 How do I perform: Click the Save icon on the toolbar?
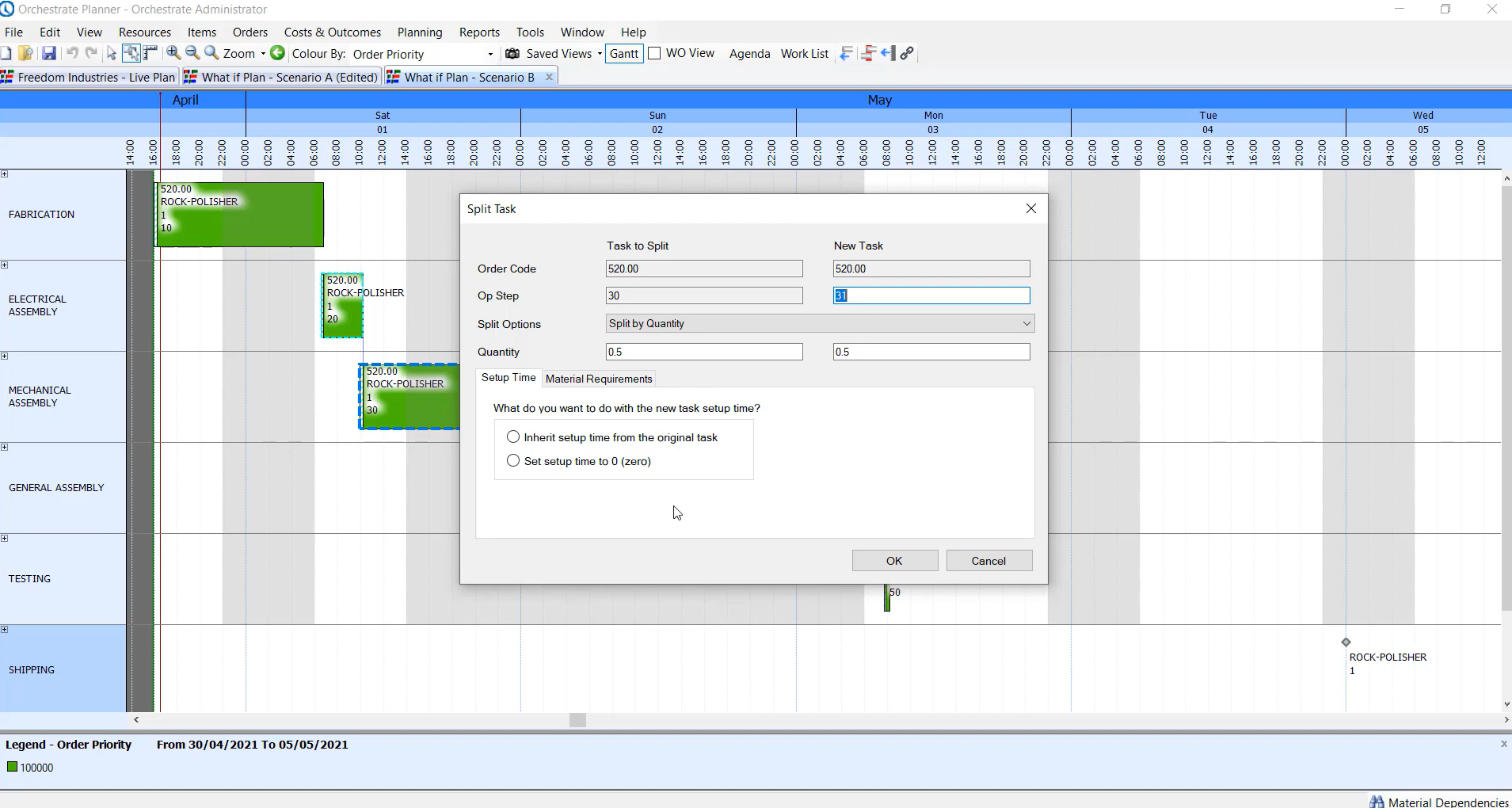49,53
